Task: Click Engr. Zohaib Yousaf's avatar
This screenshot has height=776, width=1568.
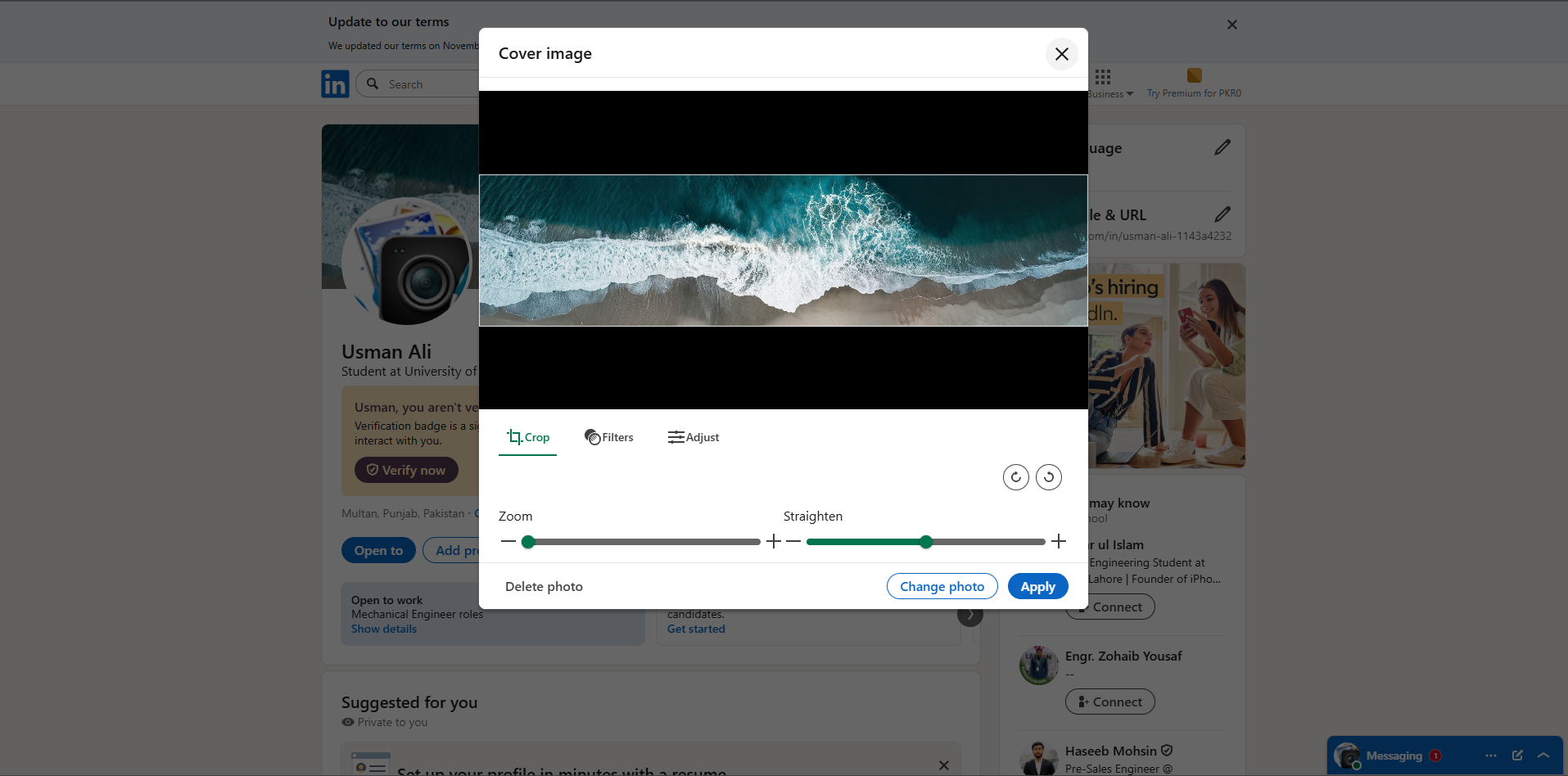Action: pos(1039,665)
